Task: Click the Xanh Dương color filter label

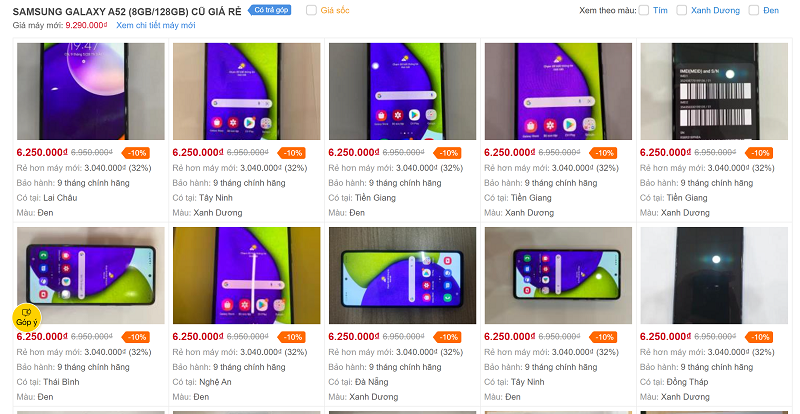Action: [715, 10]
